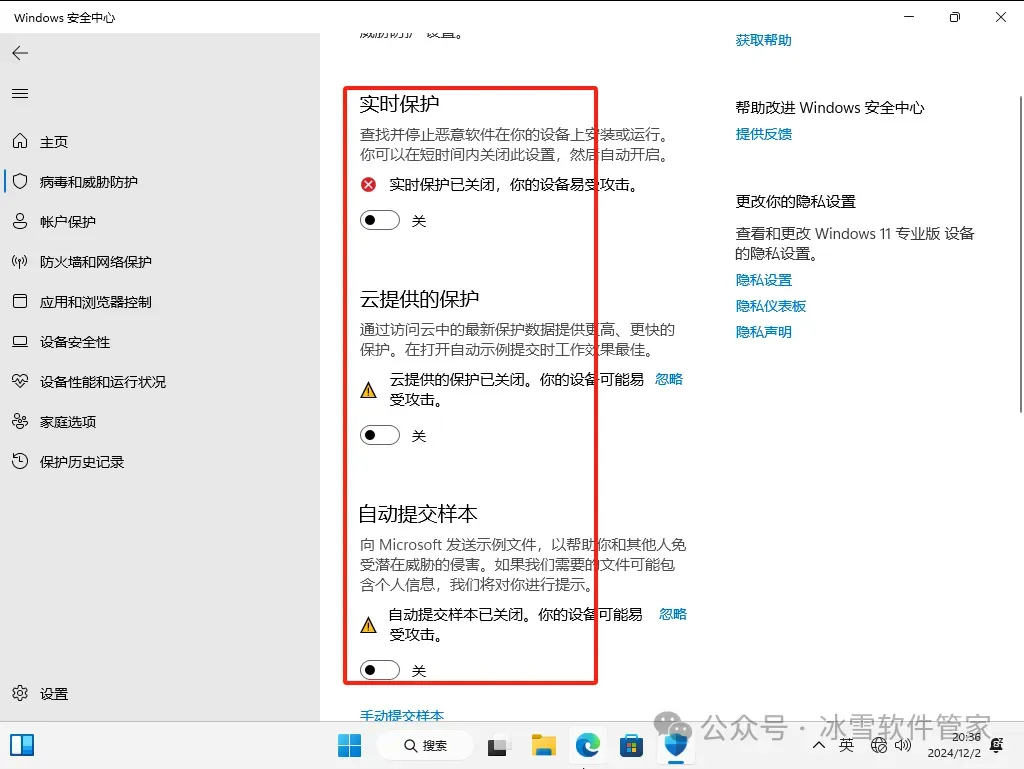The image size is (1024, 769).
Task: Click the 获取帮助 link
Action: 763,40
